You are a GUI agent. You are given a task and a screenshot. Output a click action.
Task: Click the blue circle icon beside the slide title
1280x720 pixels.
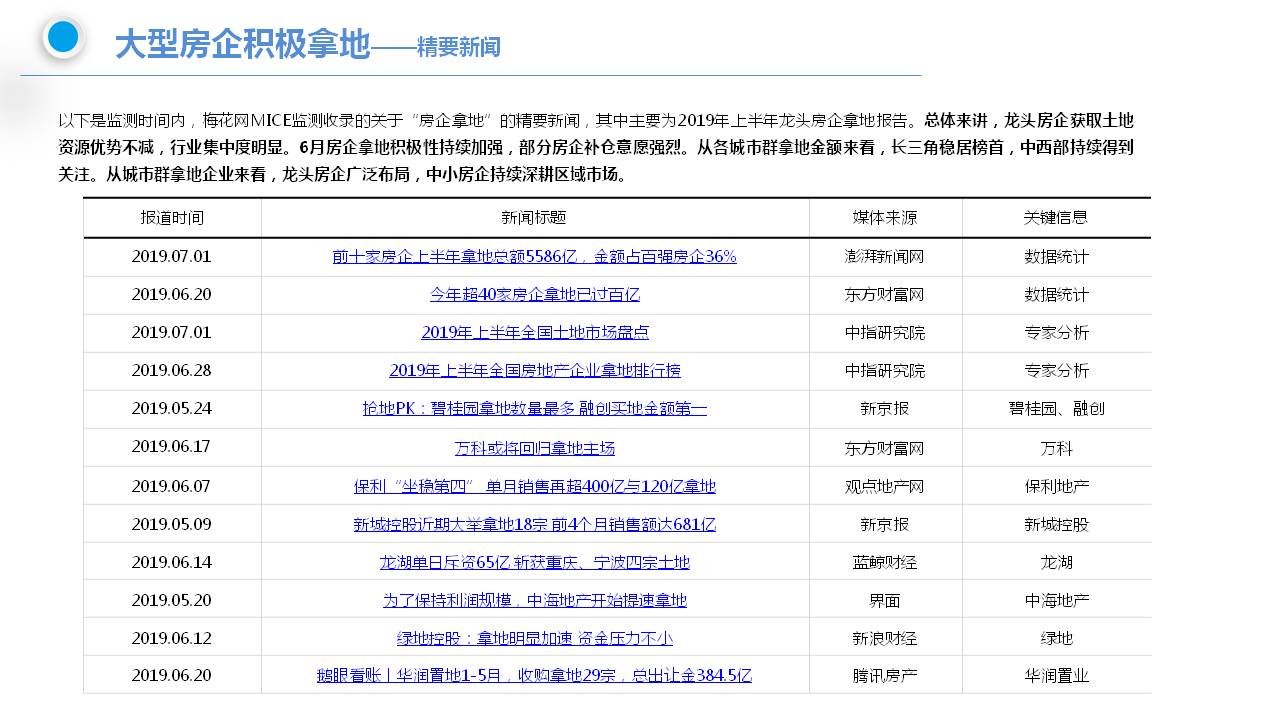coord(63,38)
